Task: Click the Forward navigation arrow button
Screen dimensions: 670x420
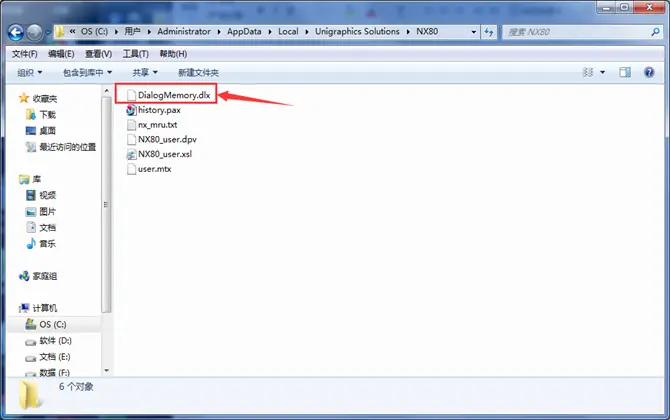Action: click(35, 32)
